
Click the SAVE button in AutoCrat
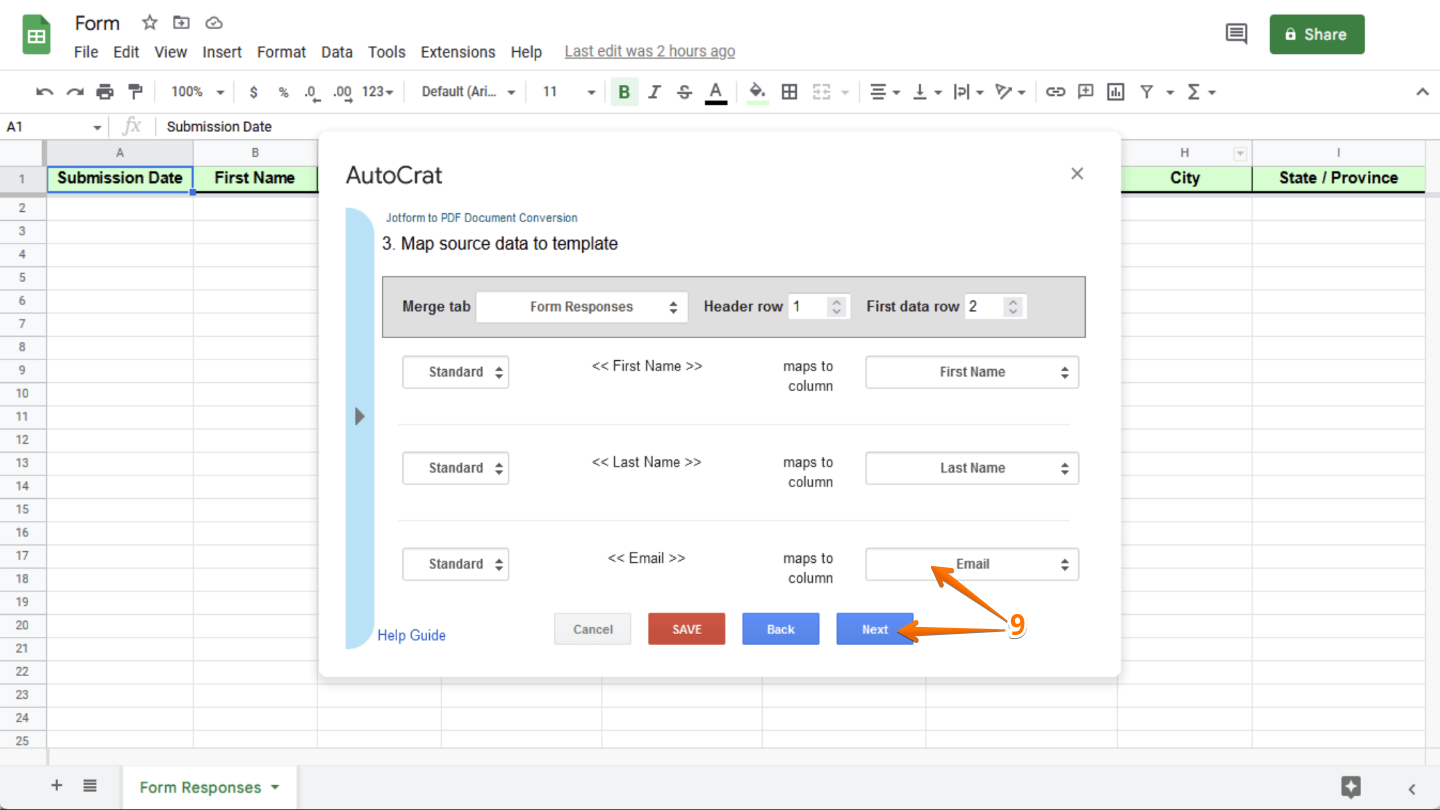[x=686, y=628]
